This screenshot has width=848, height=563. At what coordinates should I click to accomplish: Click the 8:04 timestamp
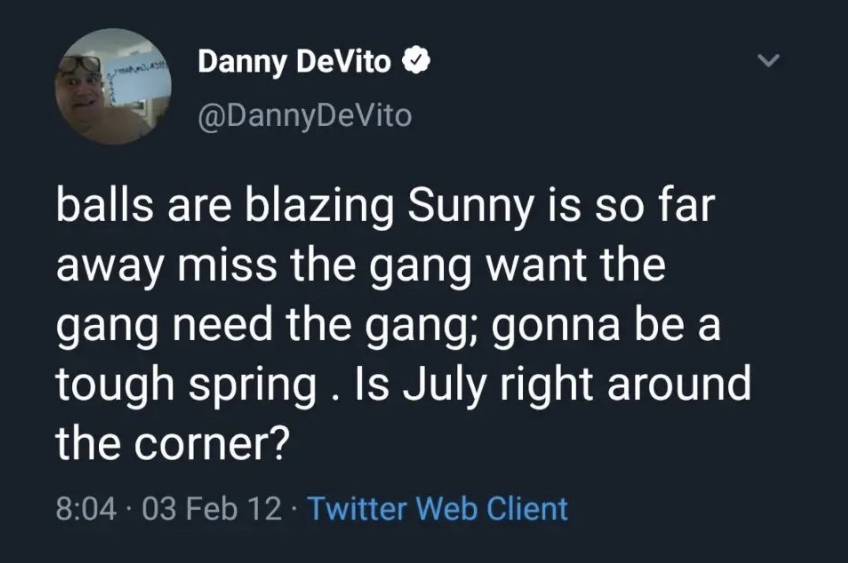click(x=82, y=508)
